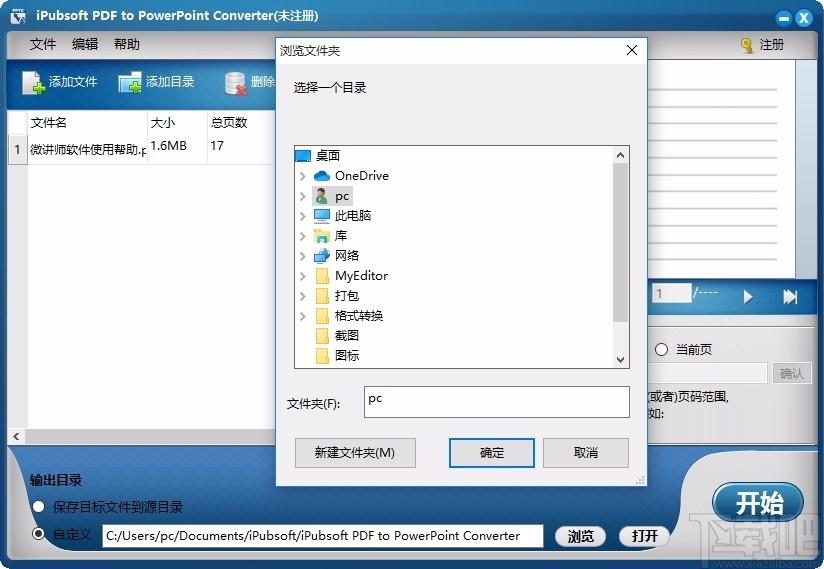Viewport: 824px width, 569px height.
Task: Click the folder tree vertical scrollbar thumb
Action: pyautogui.click(x=620, y=242)
